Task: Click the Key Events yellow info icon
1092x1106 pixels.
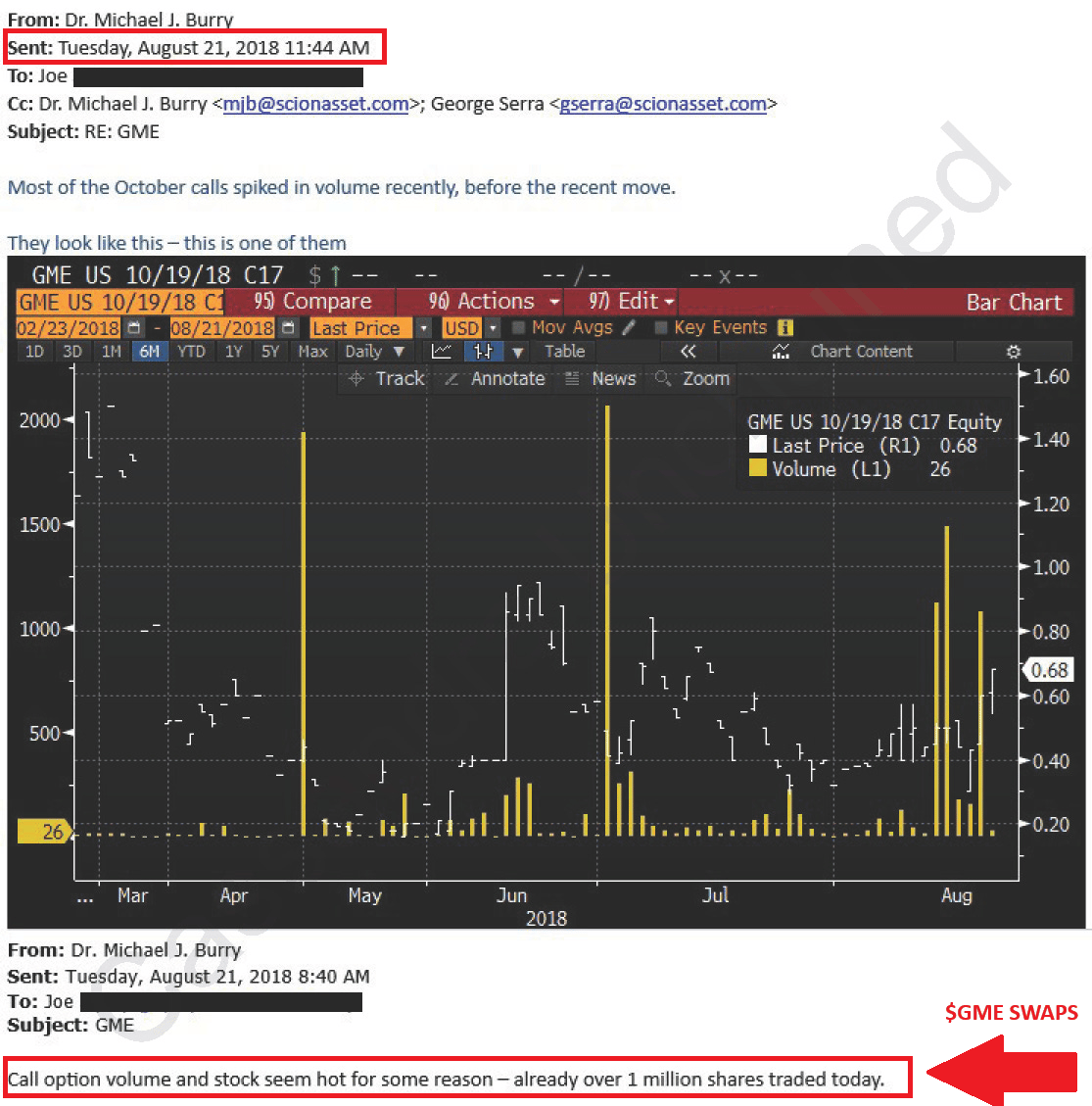Action: point(784,327)
